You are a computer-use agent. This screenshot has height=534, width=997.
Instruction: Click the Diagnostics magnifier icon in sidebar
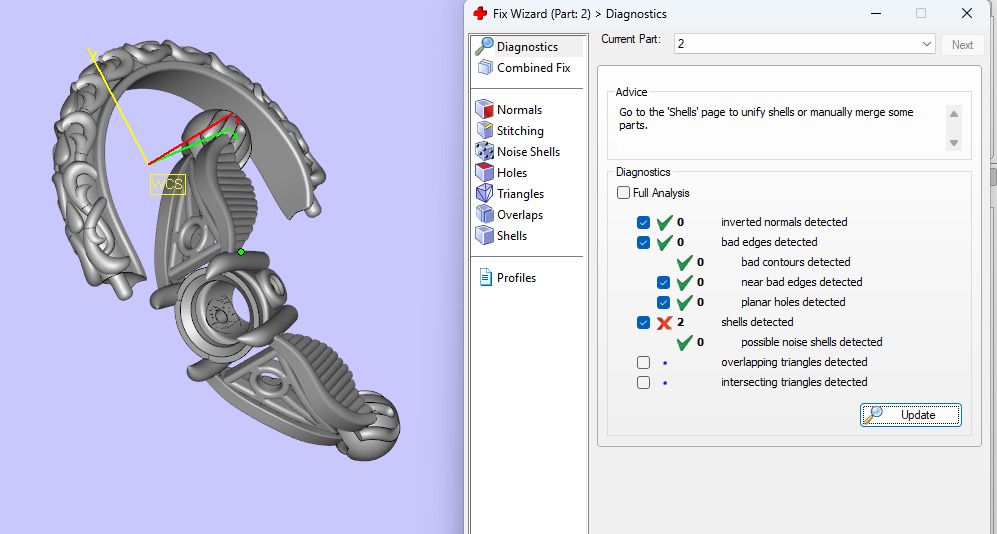pyautogui.click(x=485, y=46)
